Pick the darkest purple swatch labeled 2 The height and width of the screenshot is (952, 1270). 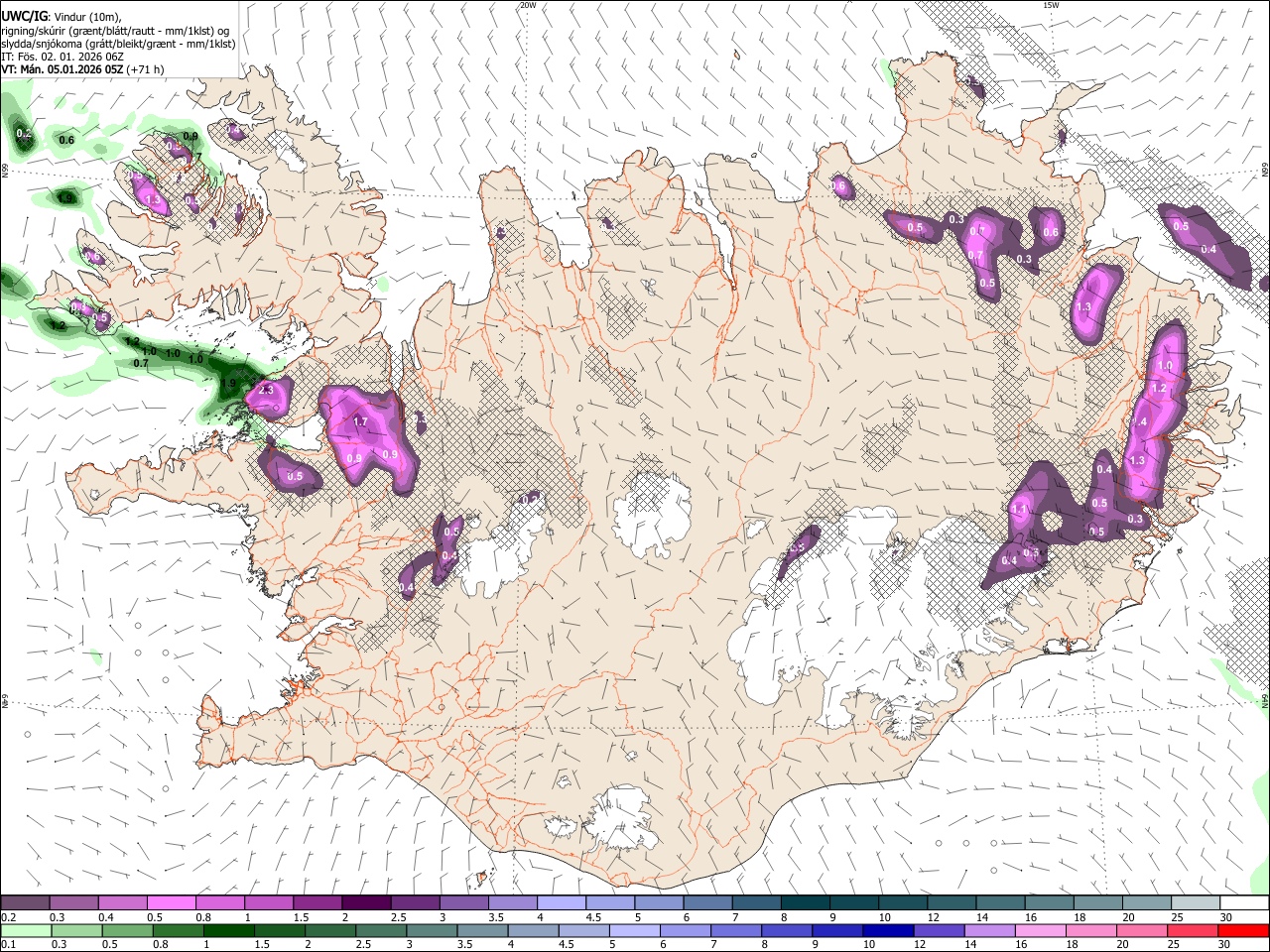click(x=365, y=903)
